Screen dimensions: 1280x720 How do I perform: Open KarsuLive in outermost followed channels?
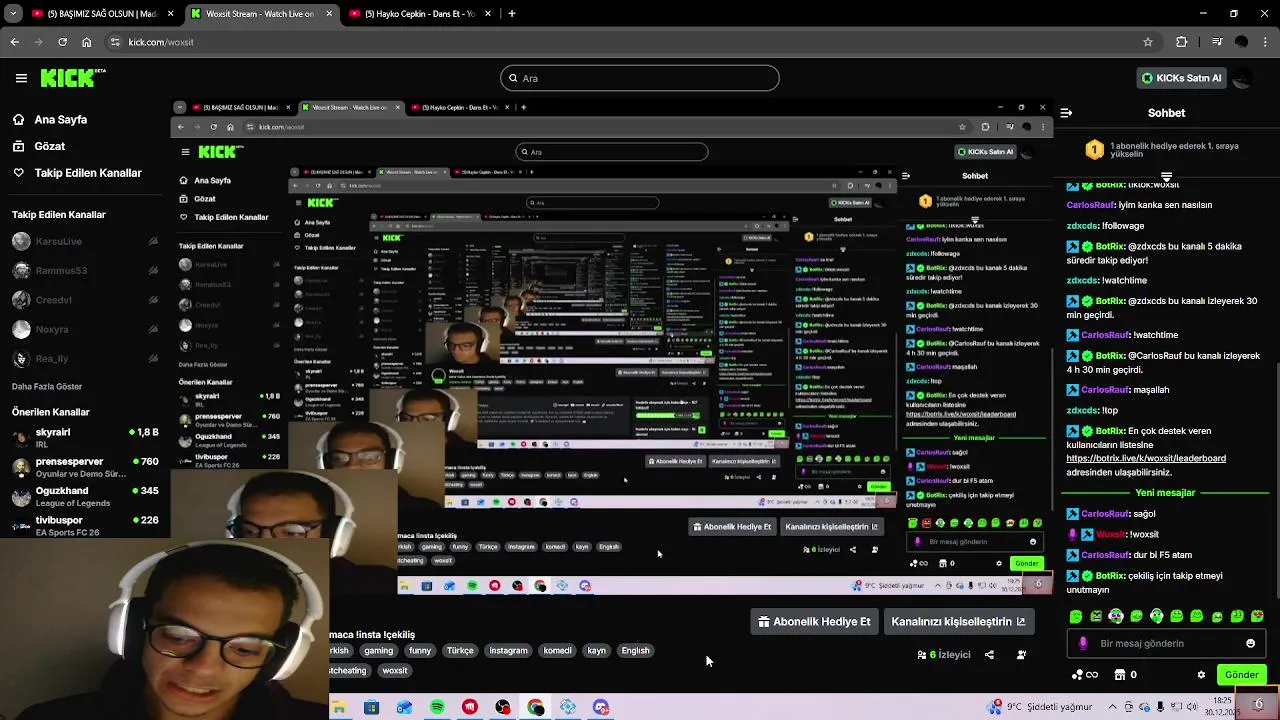(x=85, y=241)
